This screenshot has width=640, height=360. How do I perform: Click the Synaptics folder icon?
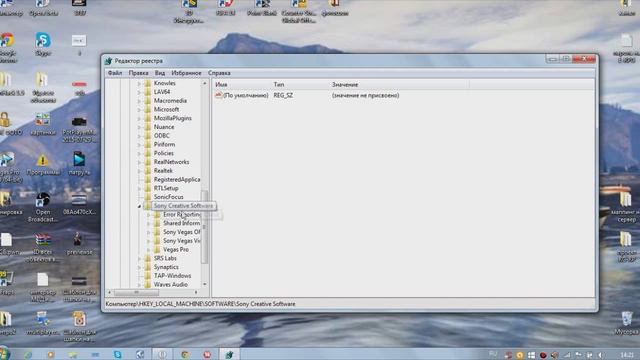point(148,267)
